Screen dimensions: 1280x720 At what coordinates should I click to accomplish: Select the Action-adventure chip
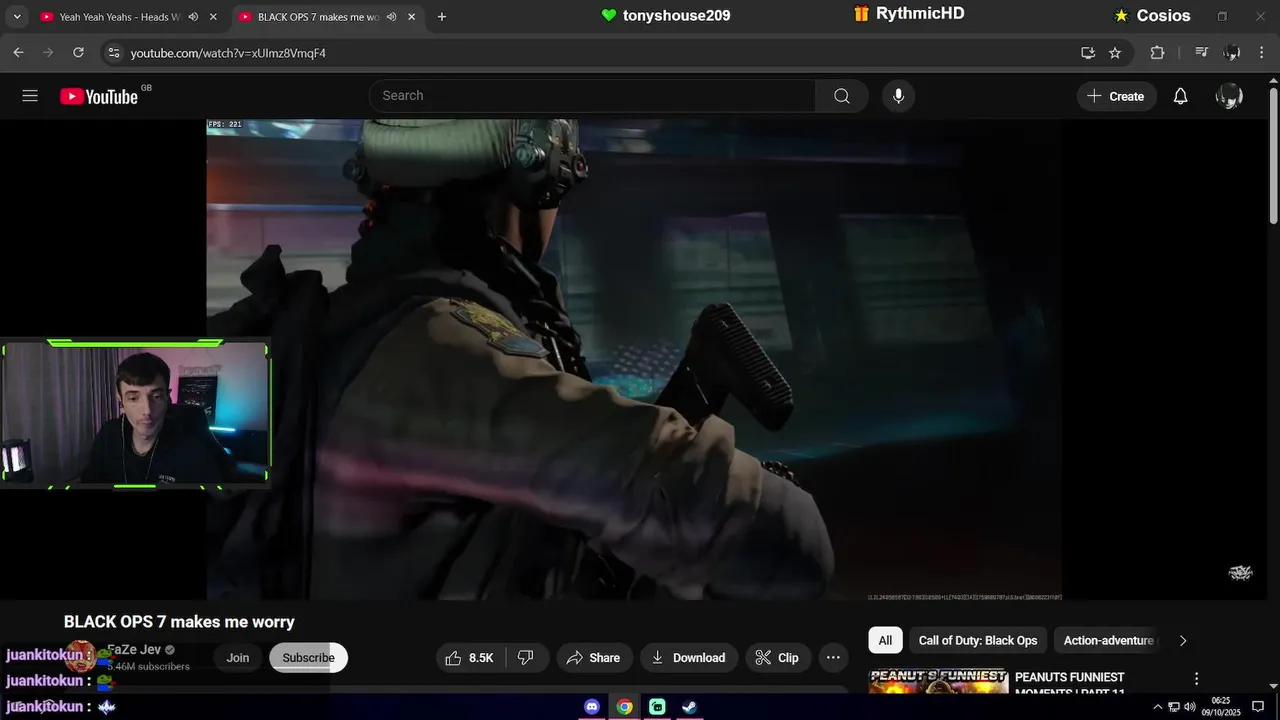click(x=1108, y=640)
